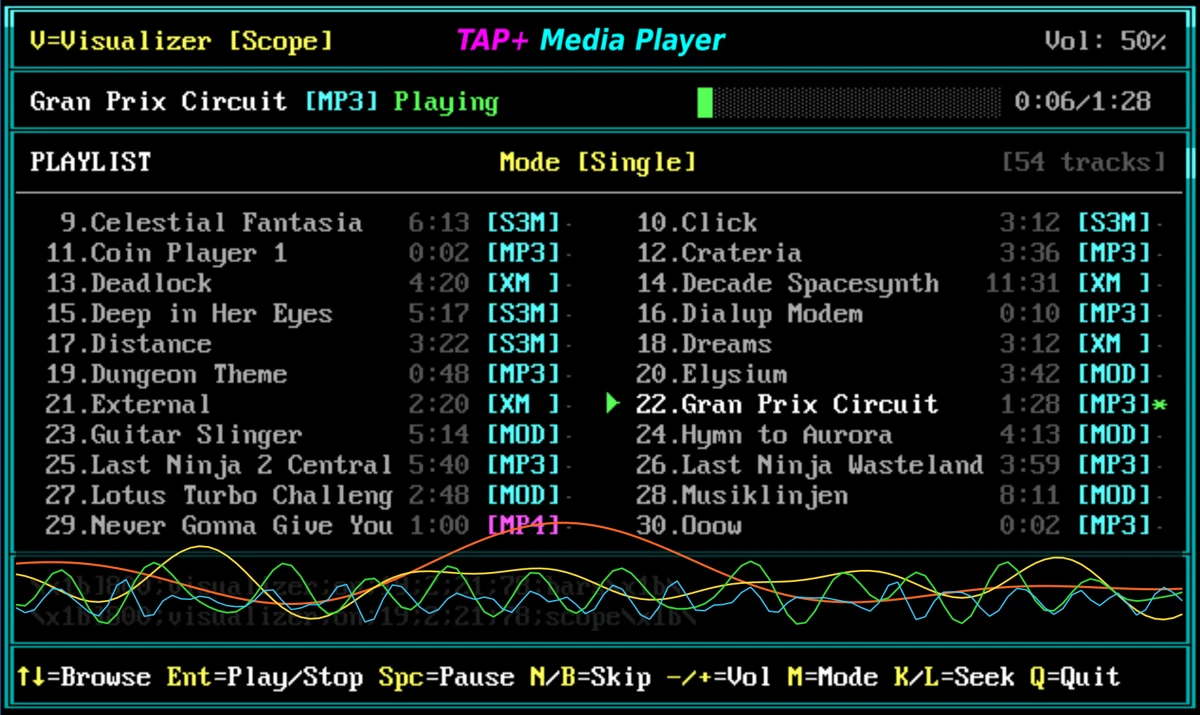Click the song progress bar
This screenshot has height=715, width=1200.
849,102
